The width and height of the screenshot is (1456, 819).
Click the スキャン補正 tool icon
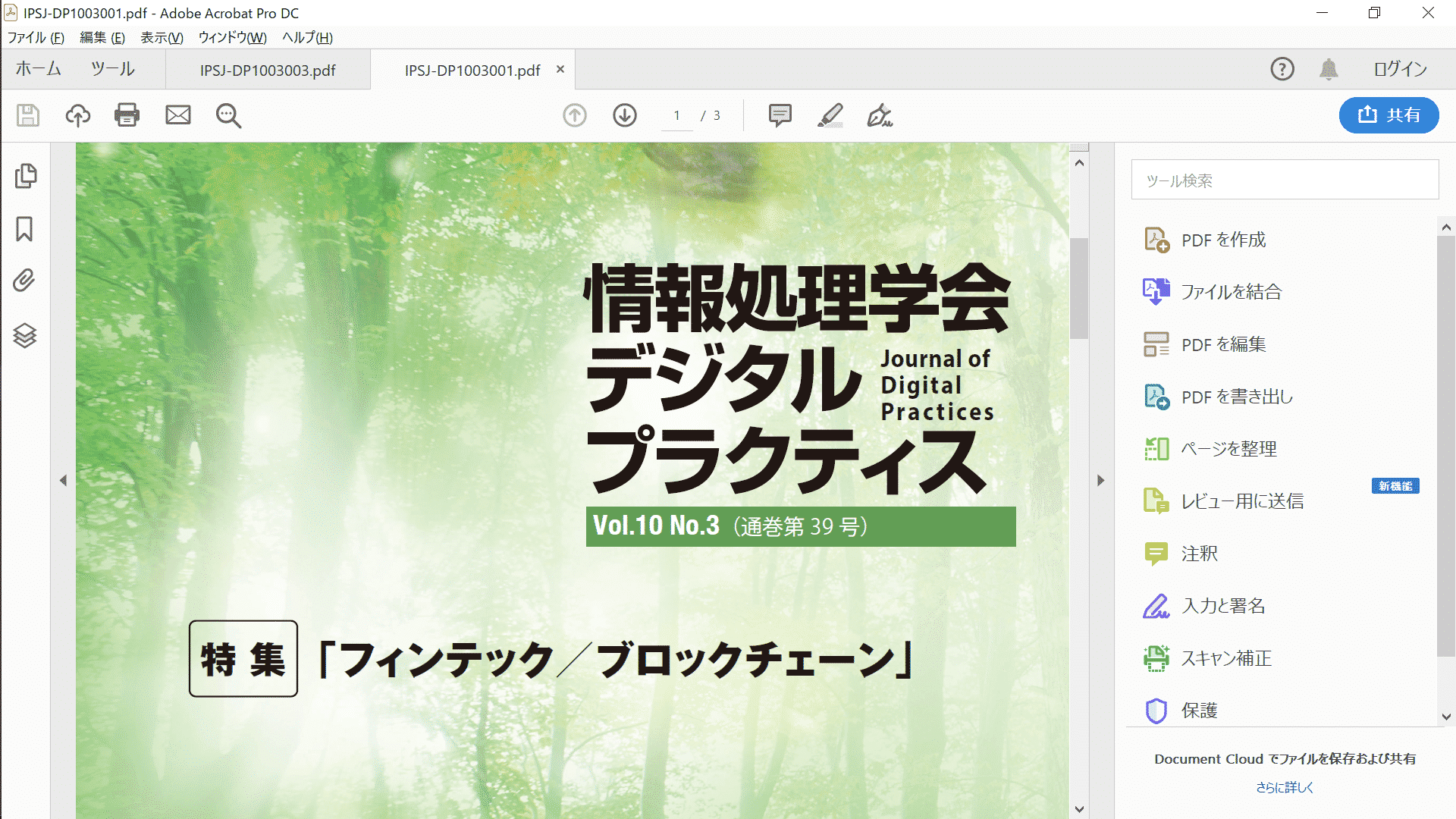(1156, 658)
